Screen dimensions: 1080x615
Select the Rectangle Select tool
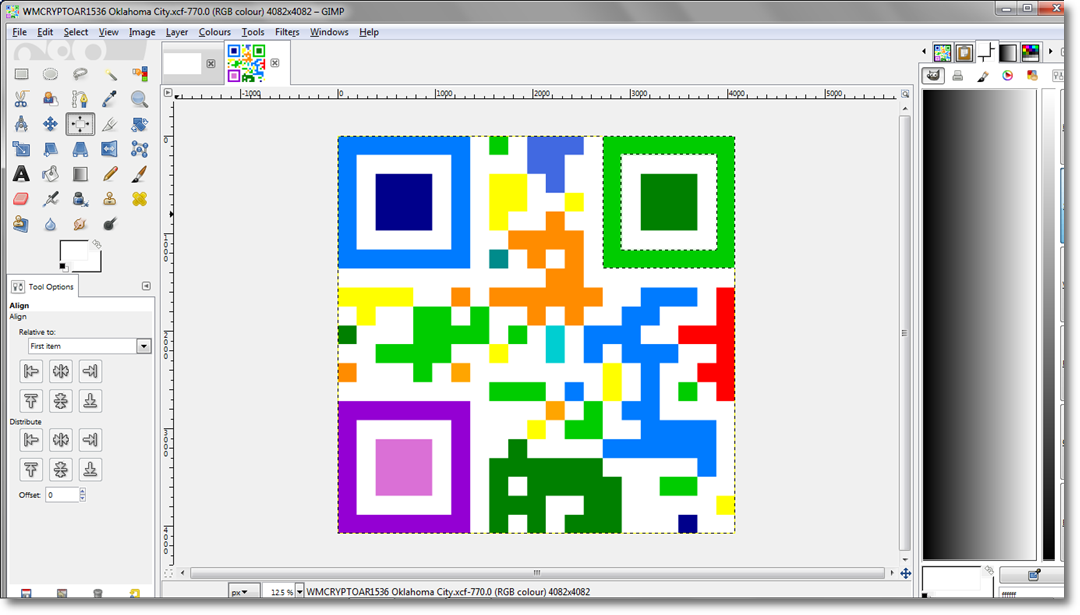click(x=21, y=74)
